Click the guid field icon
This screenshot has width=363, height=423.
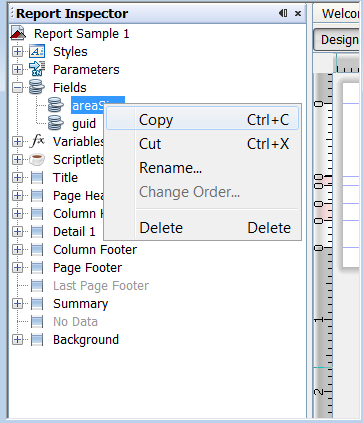pos(56,123)
